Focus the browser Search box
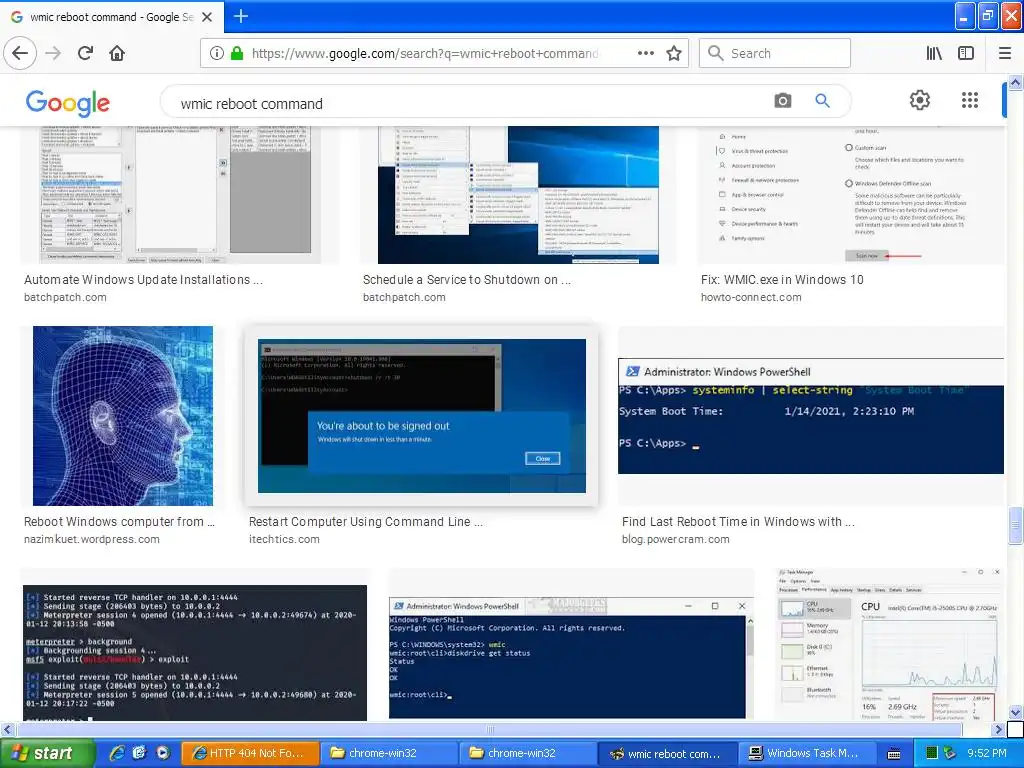Screen dimensions: 1024x768 pyautogui.click(x=775, y=53)
